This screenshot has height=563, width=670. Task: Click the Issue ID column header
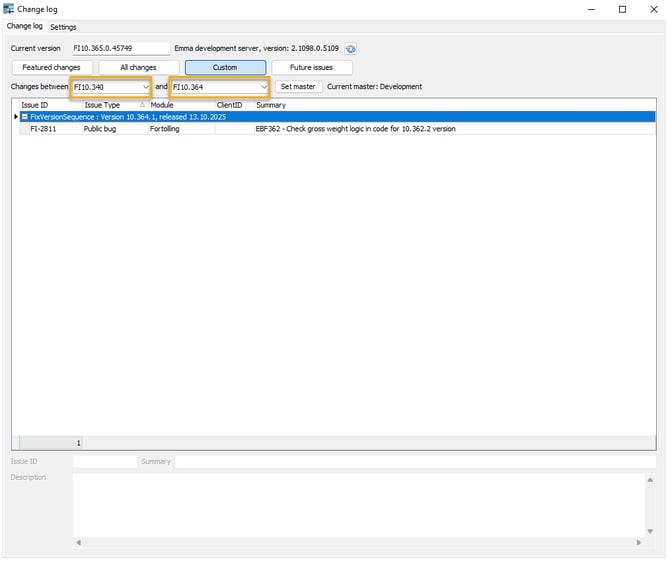point(35,105)
